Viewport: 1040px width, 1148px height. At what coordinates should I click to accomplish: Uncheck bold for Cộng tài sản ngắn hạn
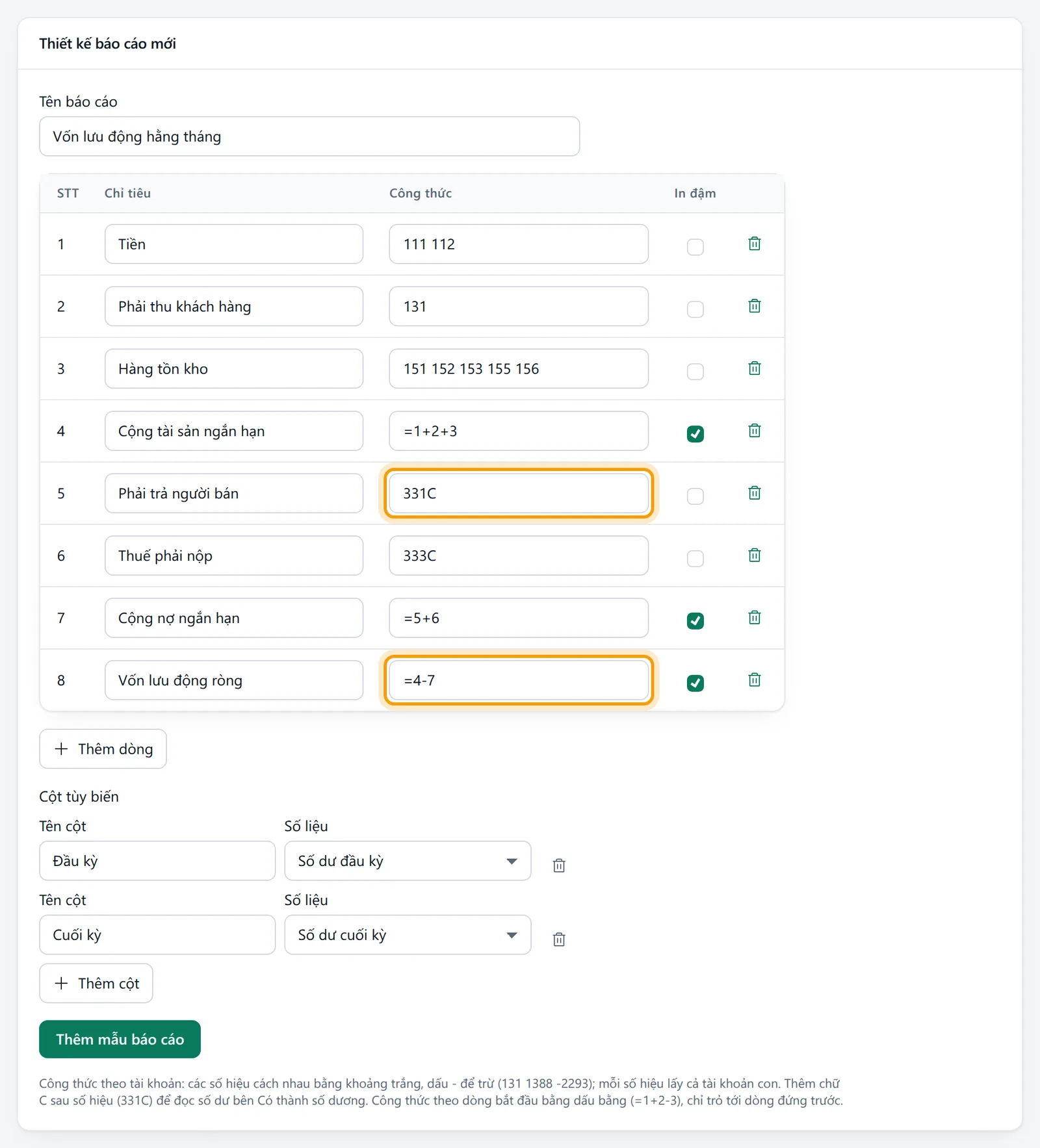pyautogui.click(x=695, y=434)
